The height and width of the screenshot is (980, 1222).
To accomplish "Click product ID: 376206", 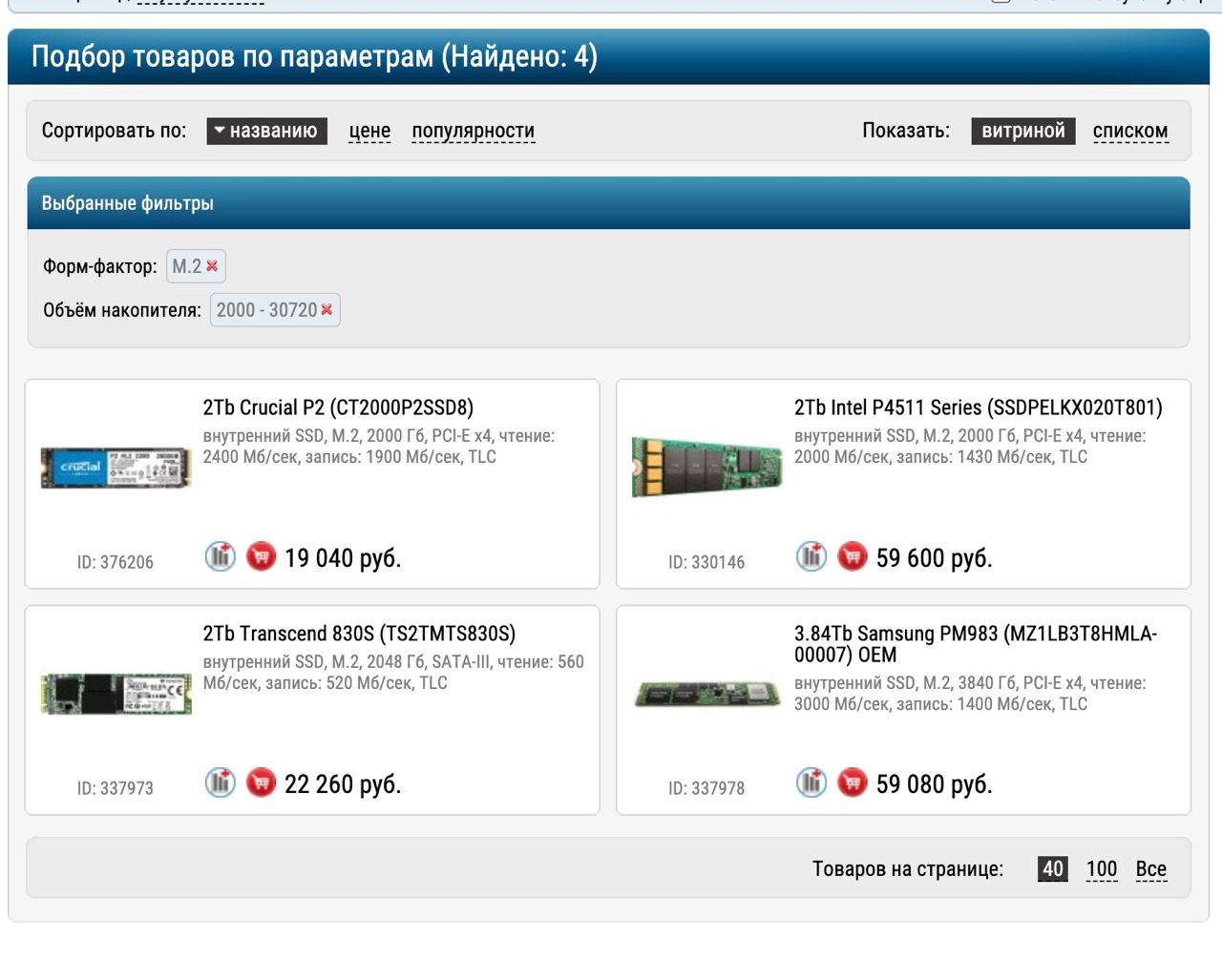I will coord(116,562).
